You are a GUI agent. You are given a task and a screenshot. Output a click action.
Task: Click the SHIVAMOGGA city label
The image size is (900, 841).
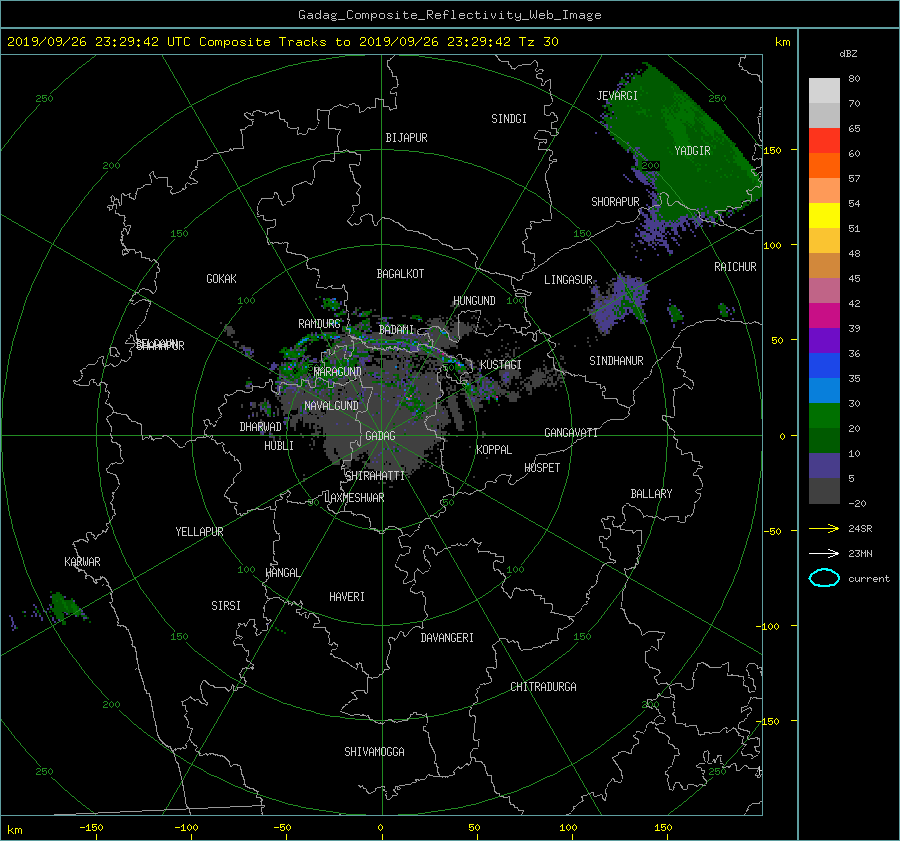click(x=374, y=751)
